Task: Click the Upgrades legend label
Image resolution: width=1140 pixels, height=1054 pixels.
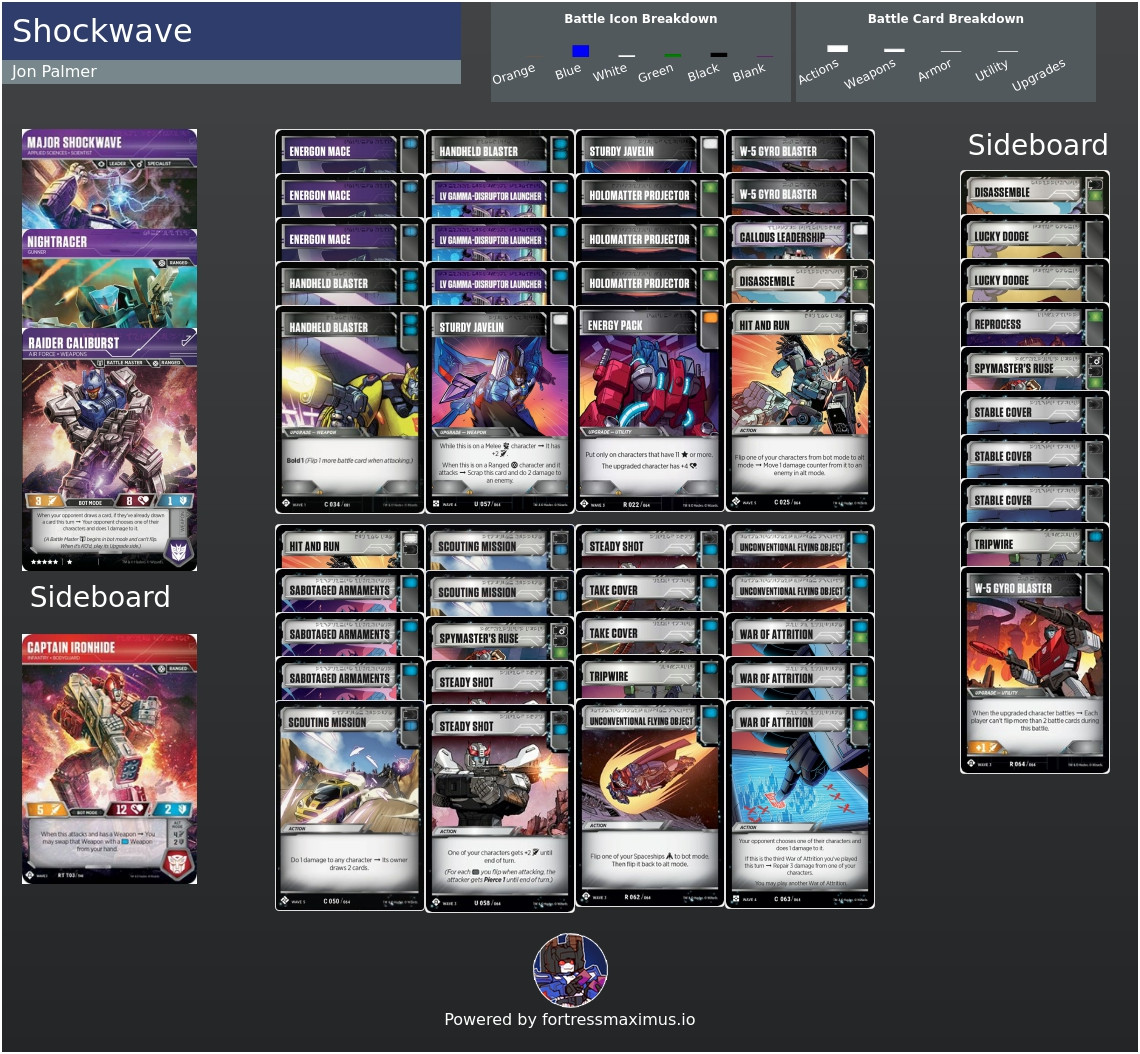Action: coord(1038,75)
